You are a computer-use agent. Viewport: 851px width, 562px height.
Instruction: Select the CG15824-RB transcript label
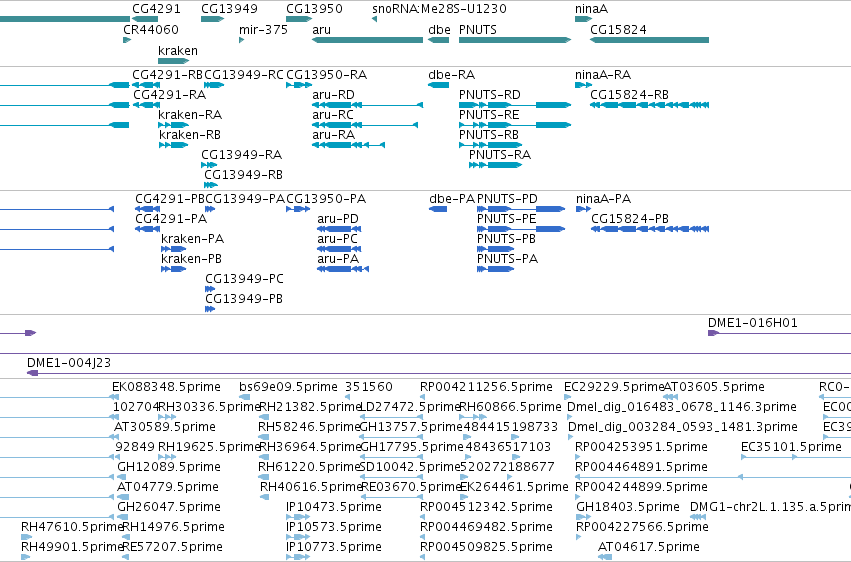click(x=630, y=95)
